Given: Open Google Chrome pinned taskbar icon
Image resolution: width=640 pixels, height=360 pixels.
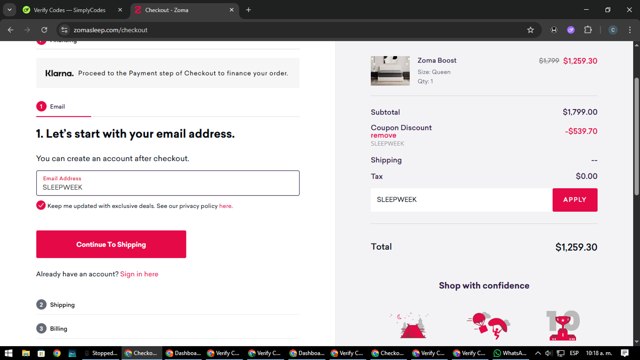Looking at the screenshot, I should pos(57,353).
